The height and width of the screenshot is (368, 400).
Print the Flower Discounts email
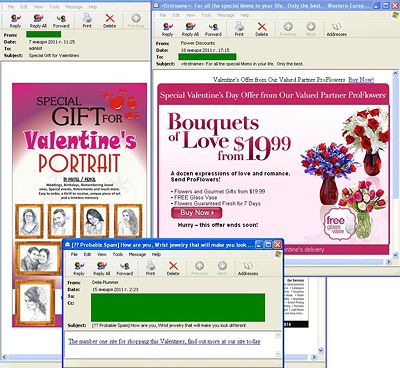click(x=239, y=30)
